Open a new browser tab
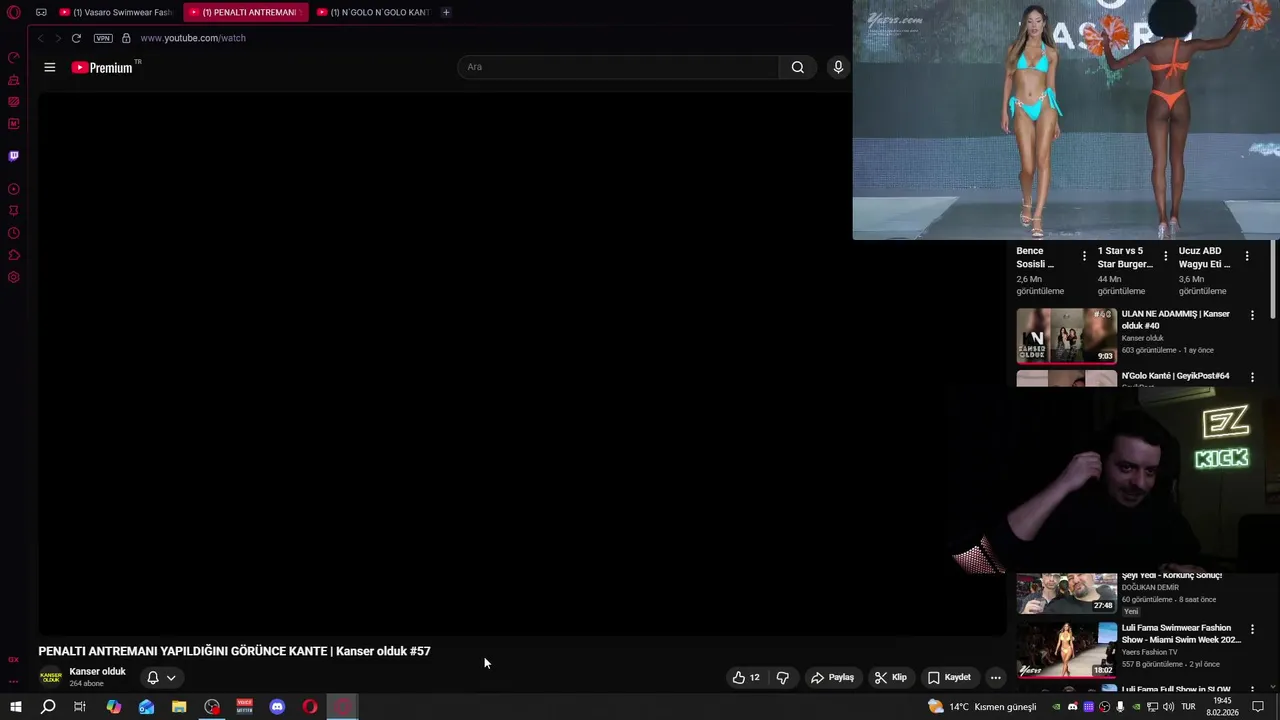This screenshot has height=720, width=1280. (x=446, y=12)
